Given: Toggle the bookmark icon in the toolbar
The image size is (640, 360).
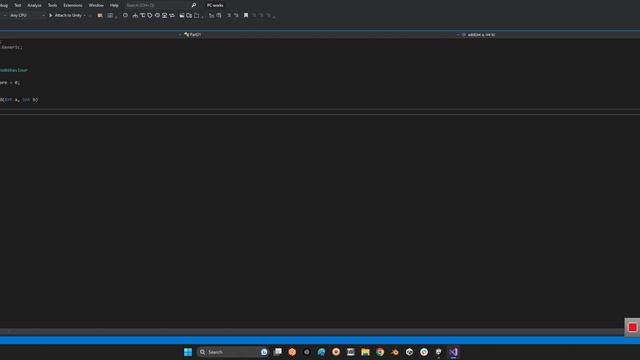Looking at the screenshot, I should click(246, 16).
